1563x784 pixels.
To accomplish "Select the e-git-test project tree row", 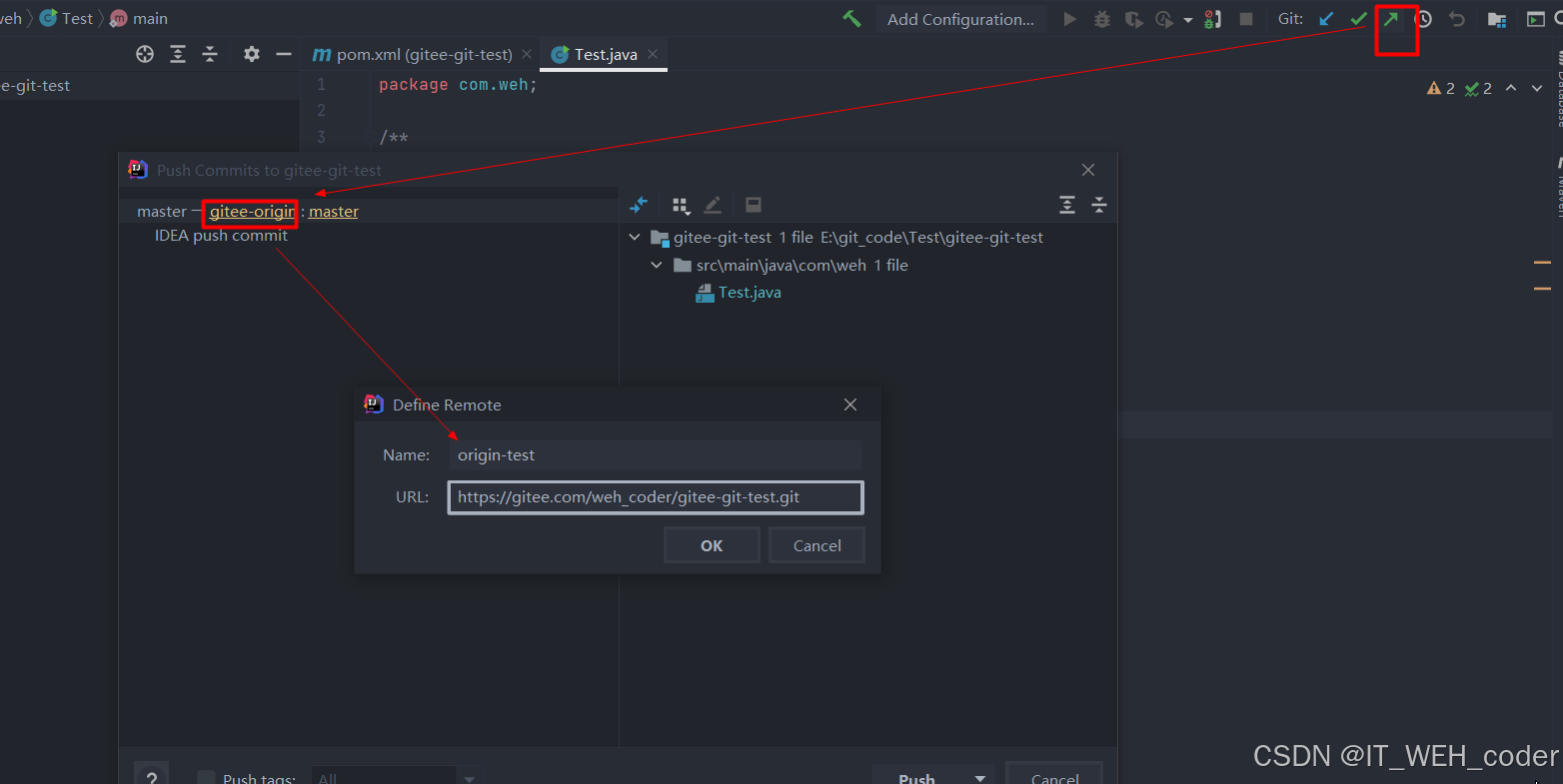I will pos(150,86).
